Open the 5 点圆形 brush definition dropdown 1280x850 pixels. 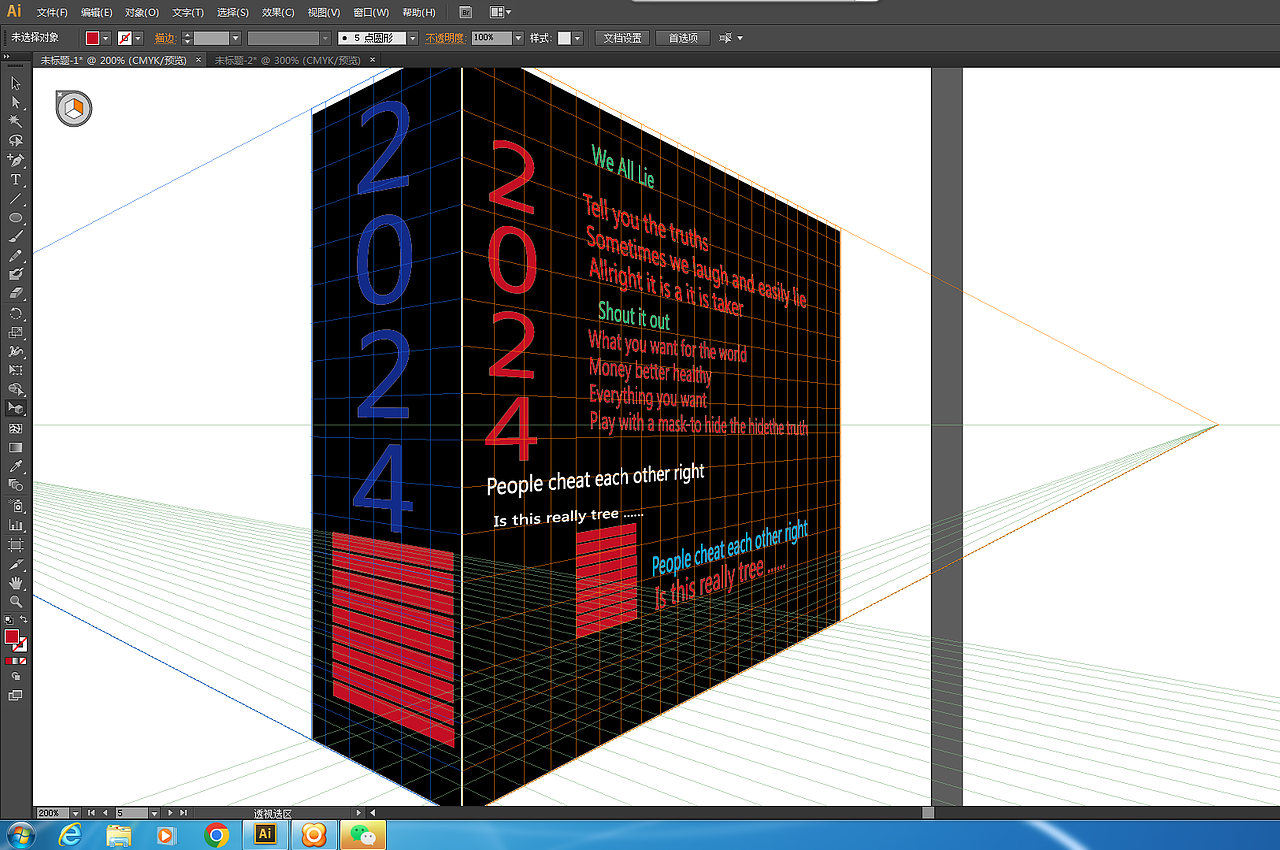coord(414,38)
